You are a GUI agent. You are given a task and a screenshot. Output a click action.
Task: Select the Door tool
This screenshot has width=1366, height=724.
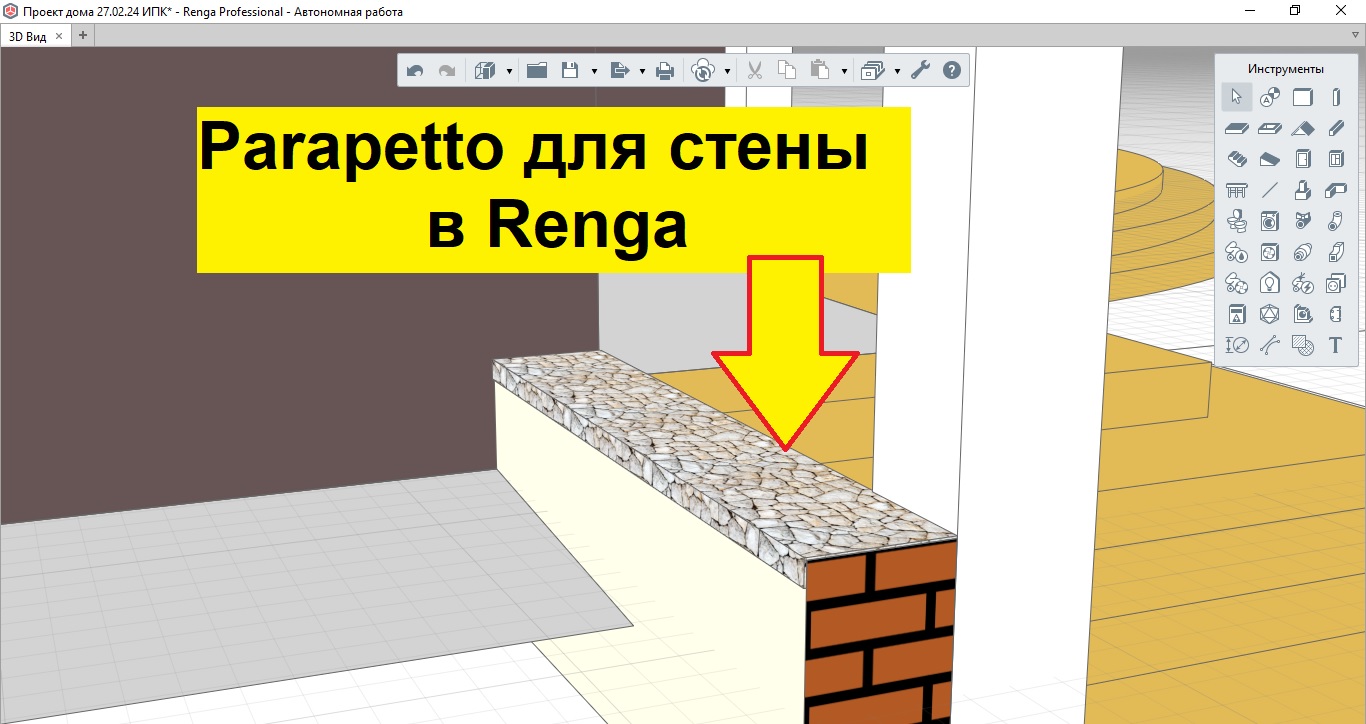[1302, 159]
